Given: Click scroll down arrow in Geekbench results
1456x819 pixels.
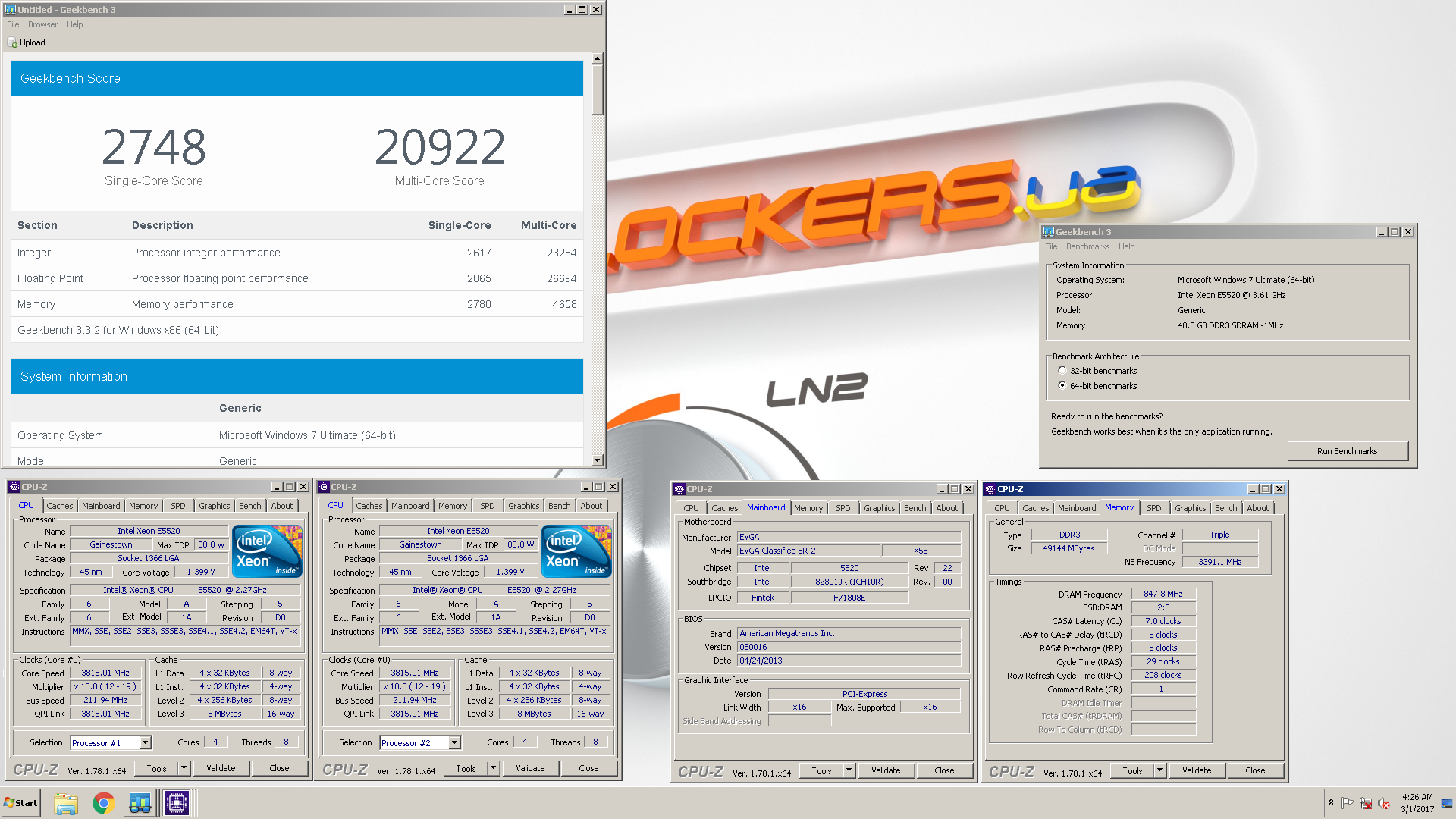Looking at the screenshot, I should click(598, 460).
